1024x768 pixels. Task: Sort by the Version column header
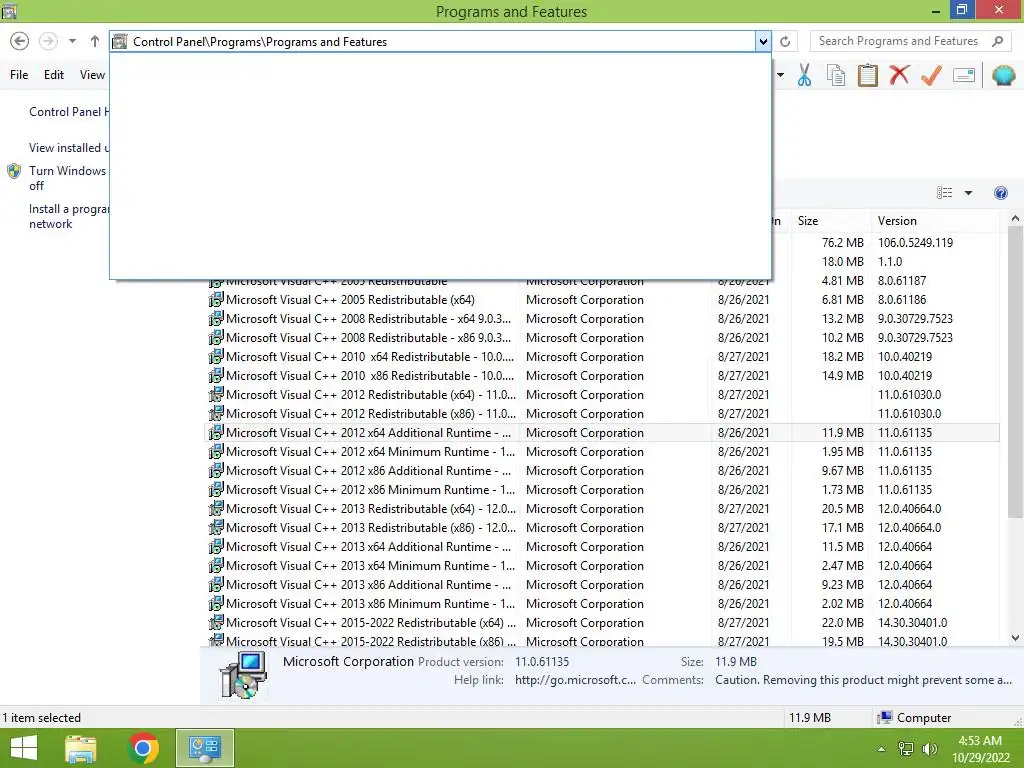pos(935,221)
